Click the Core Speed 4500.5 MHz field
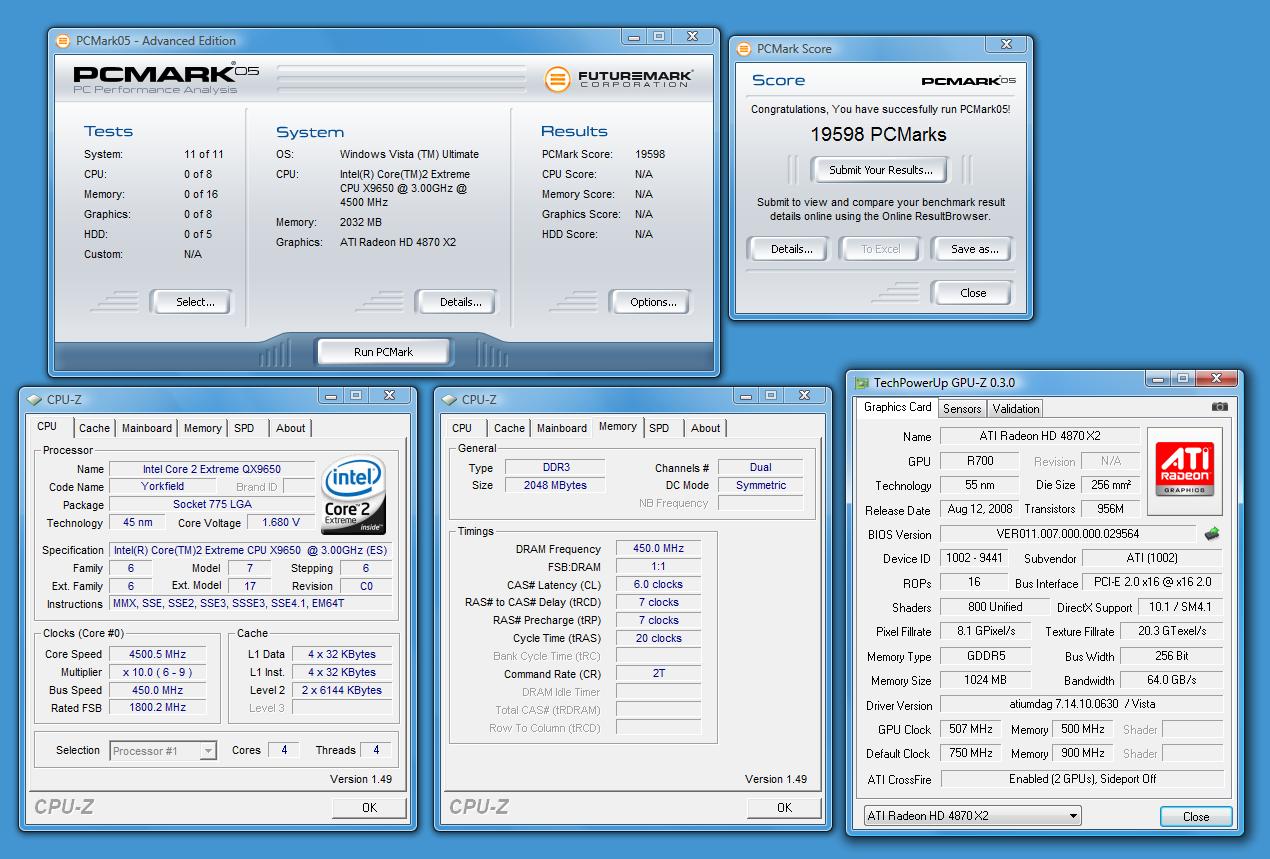This screenshot has width=1270, height=859. pyautogui.click(x=157, y=654)
